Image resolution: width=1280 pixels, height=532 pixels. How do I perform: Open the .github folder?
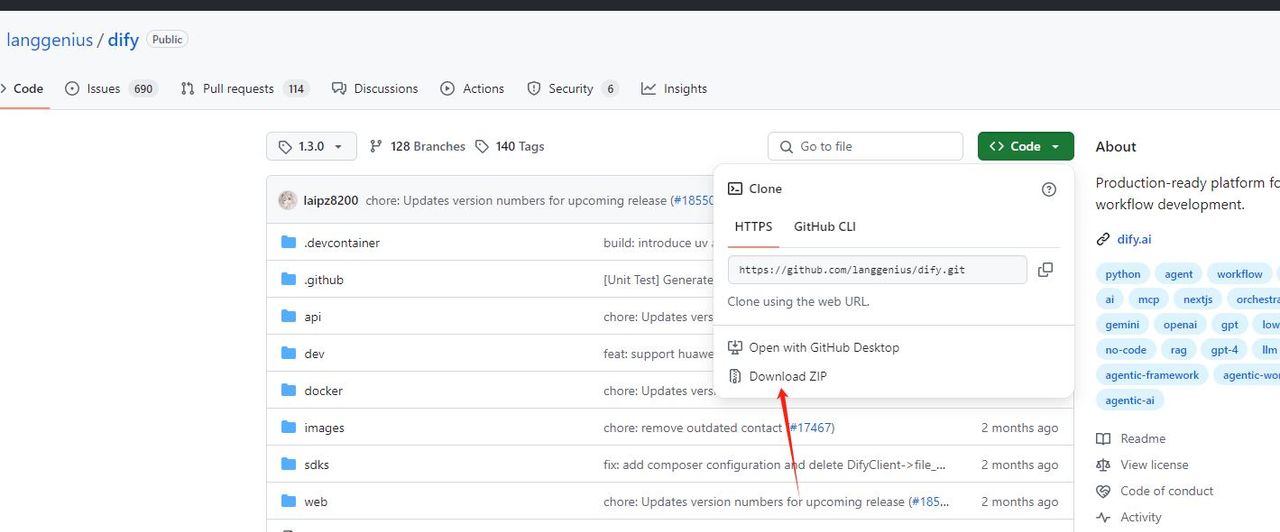pyautogui.click(x=324, y=280)
